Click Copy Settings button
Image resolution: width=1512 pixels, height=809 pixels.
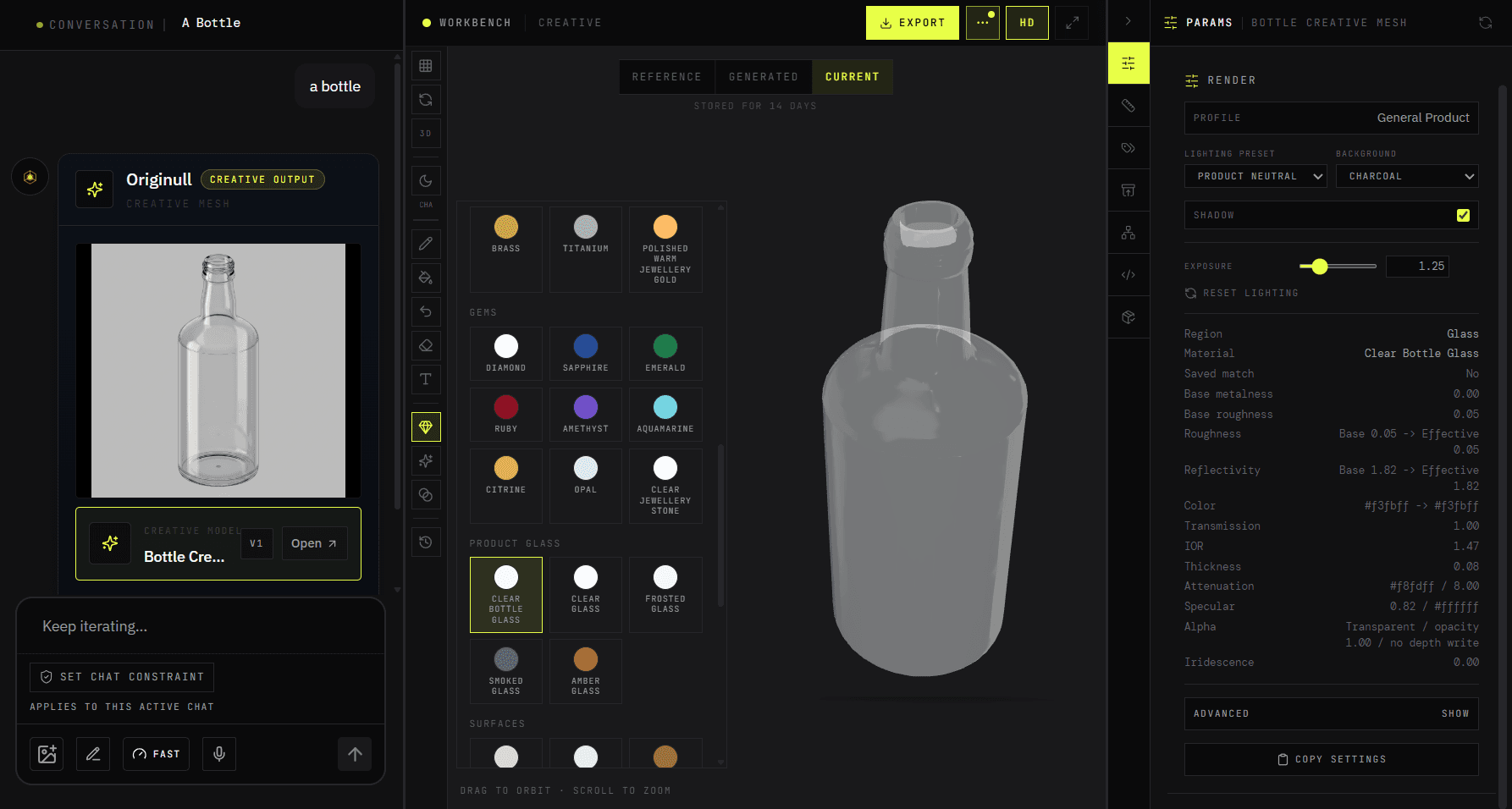(1331, 759)
